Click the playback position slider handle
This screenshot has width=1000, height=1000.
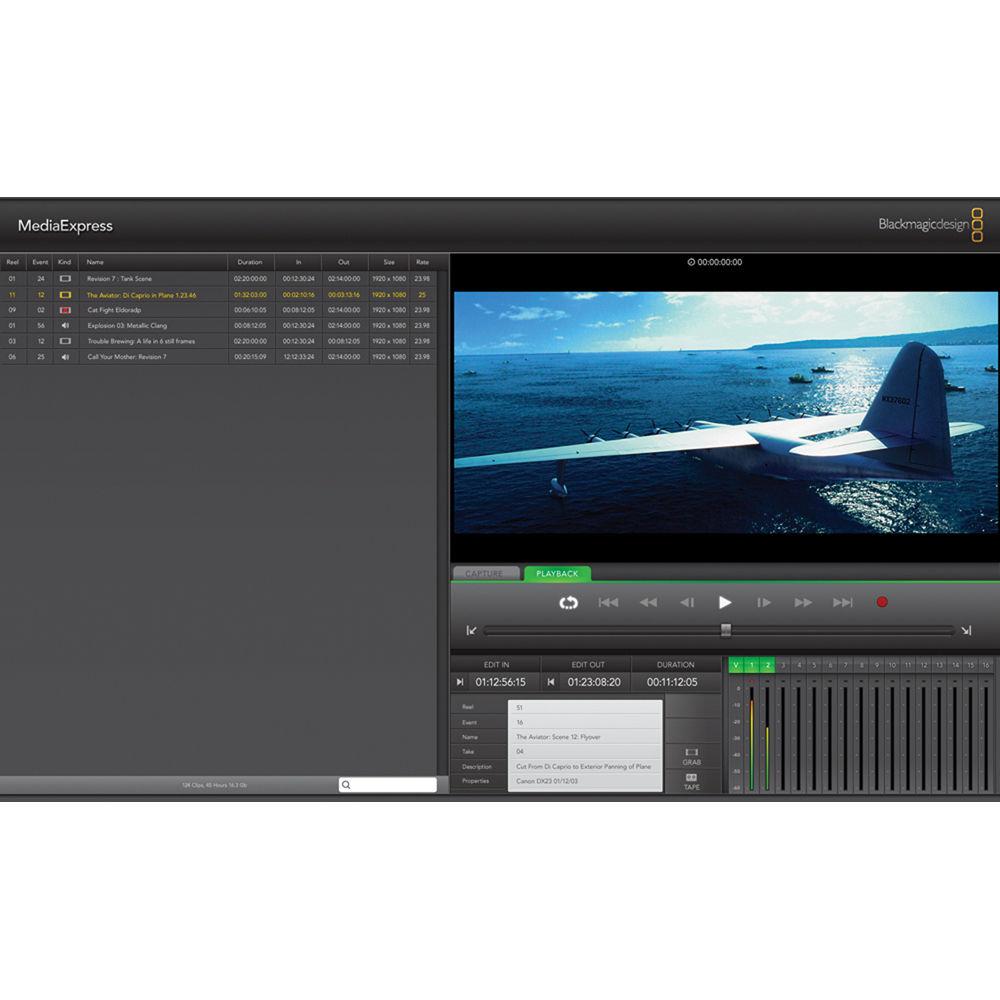click(725, 630)
